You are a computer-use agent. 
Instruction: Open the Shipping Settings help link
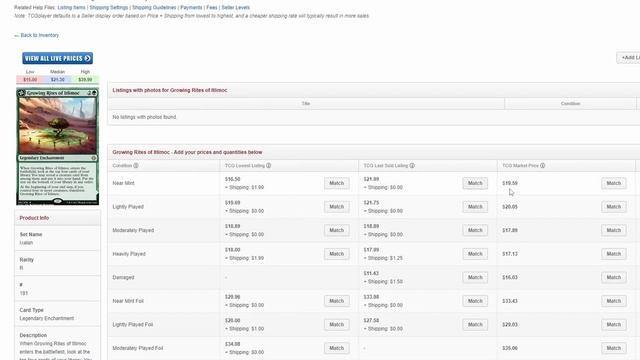[x=109, y=7]
